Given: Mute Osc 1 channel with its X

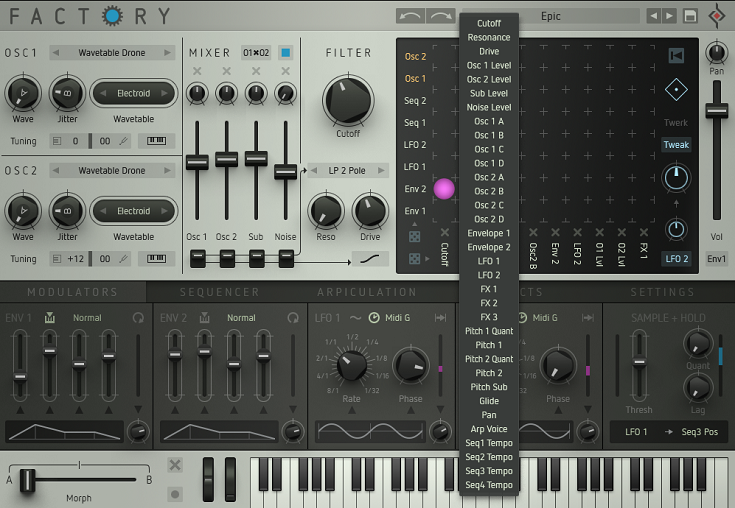Looking at the screenshot, I should coord(197,71).
